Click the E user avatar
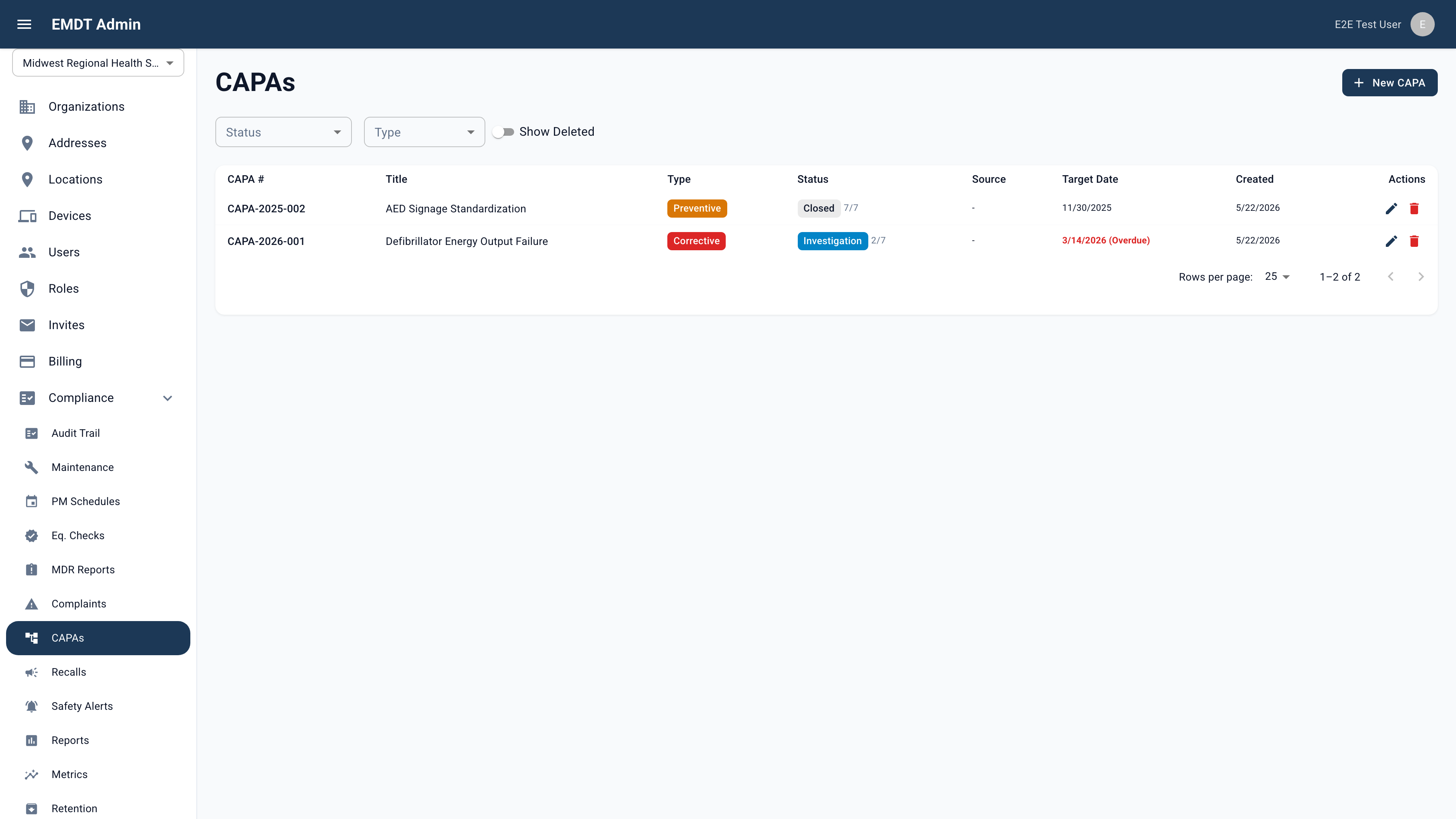Image resolution: width=1456 pixels, height=819 pixels. [1422, 24]
